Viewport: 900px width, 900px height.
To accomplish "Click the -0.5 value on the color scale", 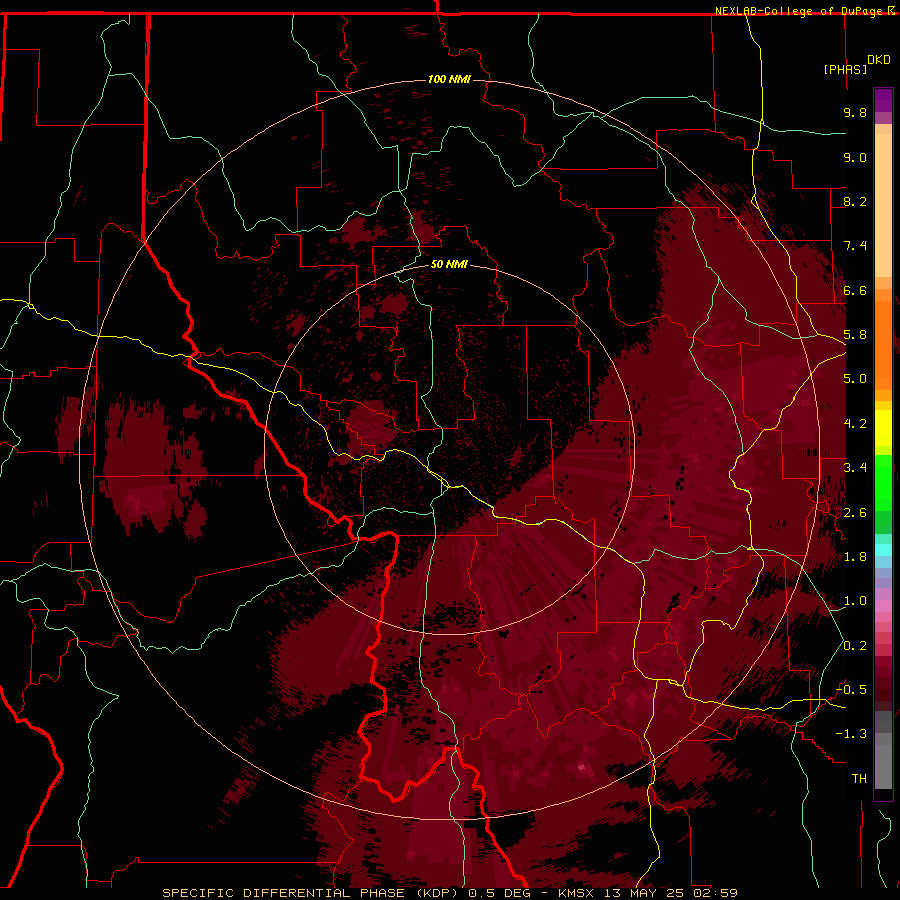I will (851, 690).
